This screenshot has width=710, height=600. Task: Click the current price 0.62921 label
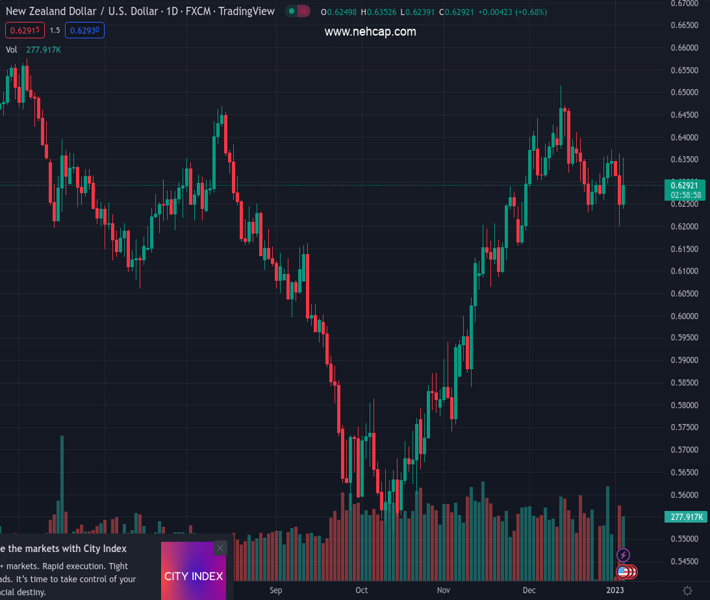click(x=685, y=185)
